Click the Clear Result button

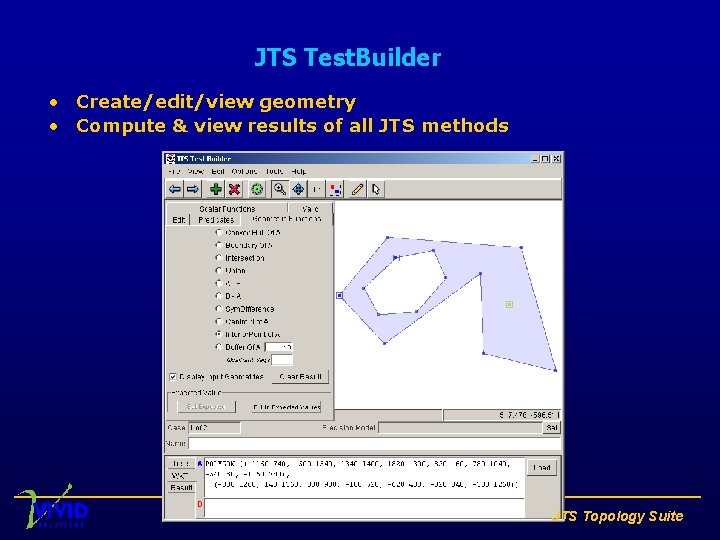(300, 377)
